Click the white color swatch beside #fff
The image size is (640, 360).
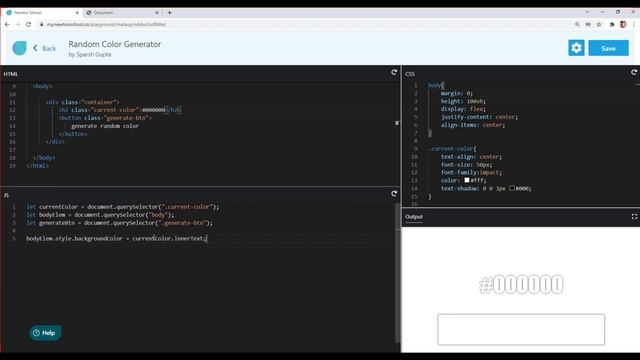click(x=467, y=180)
